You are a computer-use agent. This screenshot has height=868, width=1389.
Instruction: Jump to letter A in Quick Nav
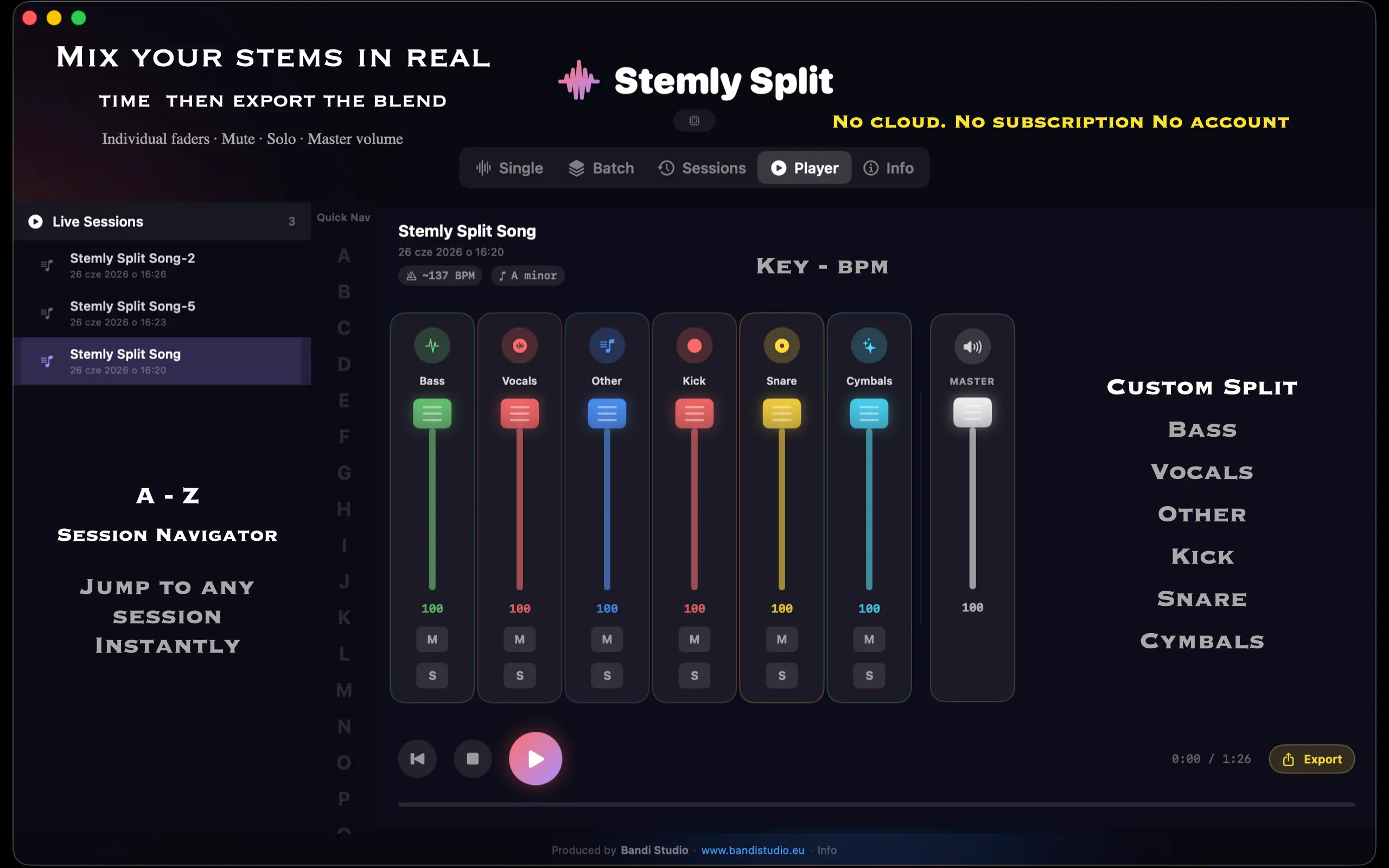point(344,256)
